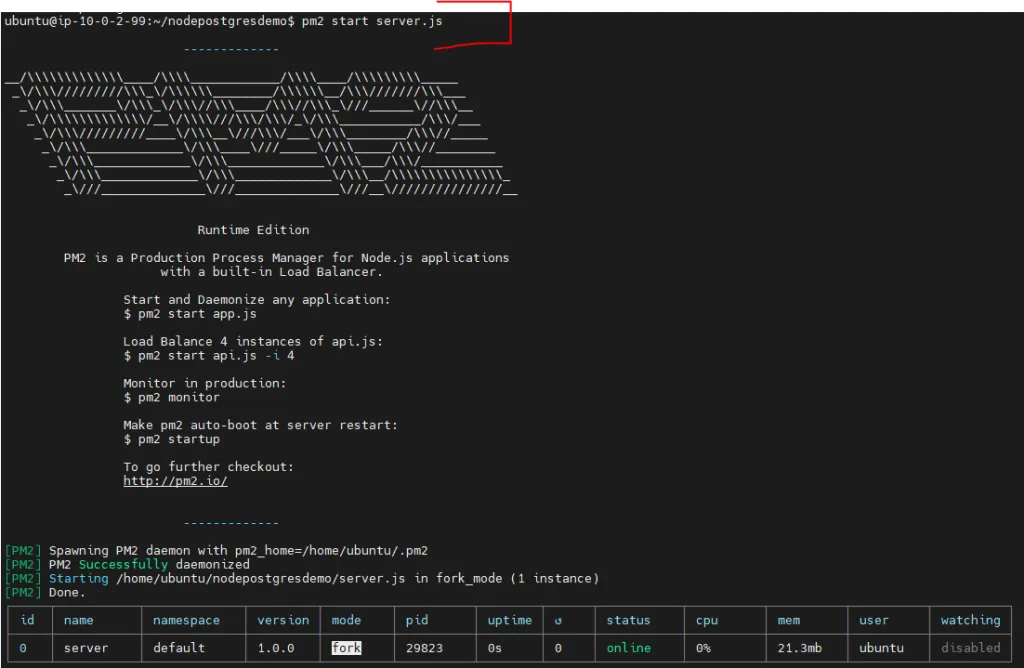Click the 'namespace' column header
The width and height of the screenshot is (1024, 668).
[186, 620]
